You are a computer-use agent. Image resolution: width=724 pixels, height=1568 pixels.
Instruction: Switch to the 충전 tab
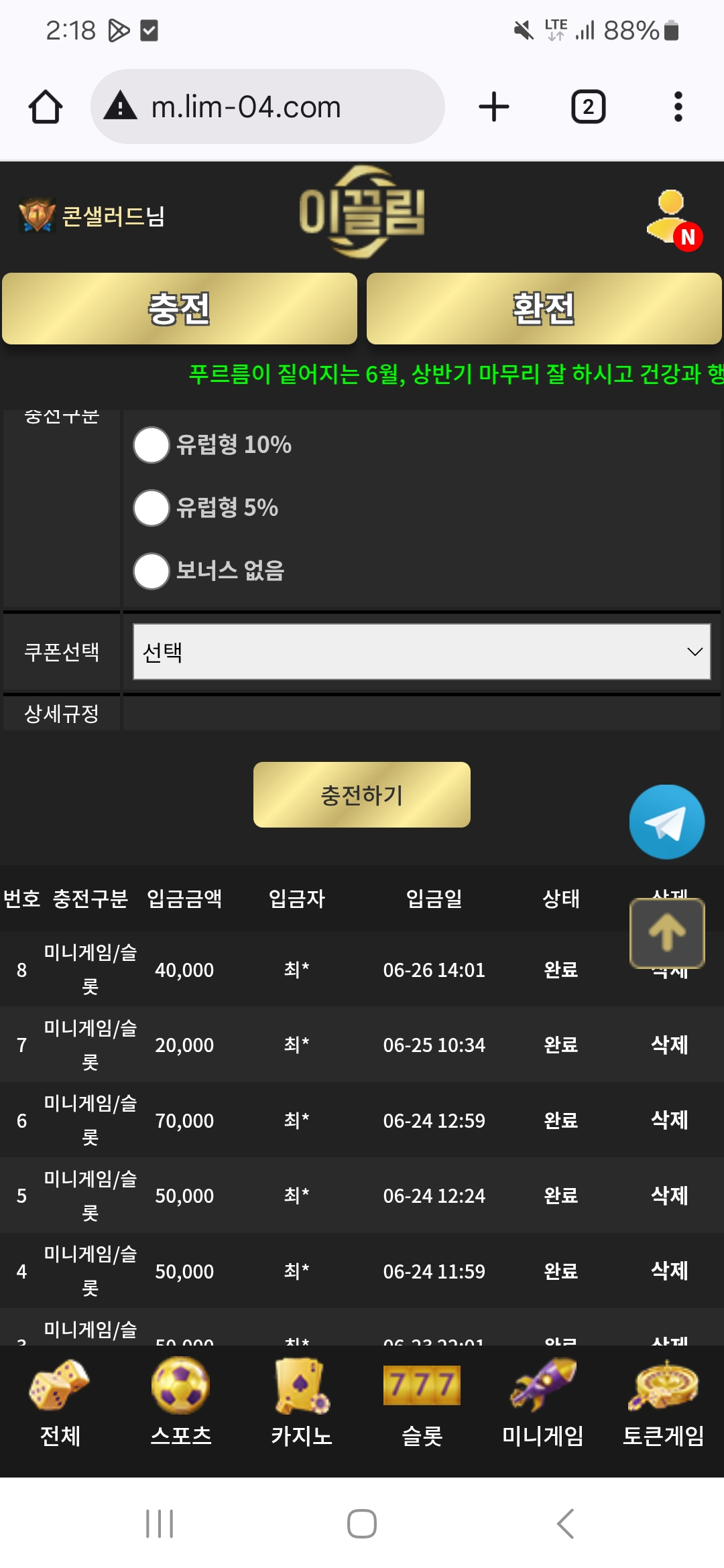(x=180, y=308)
